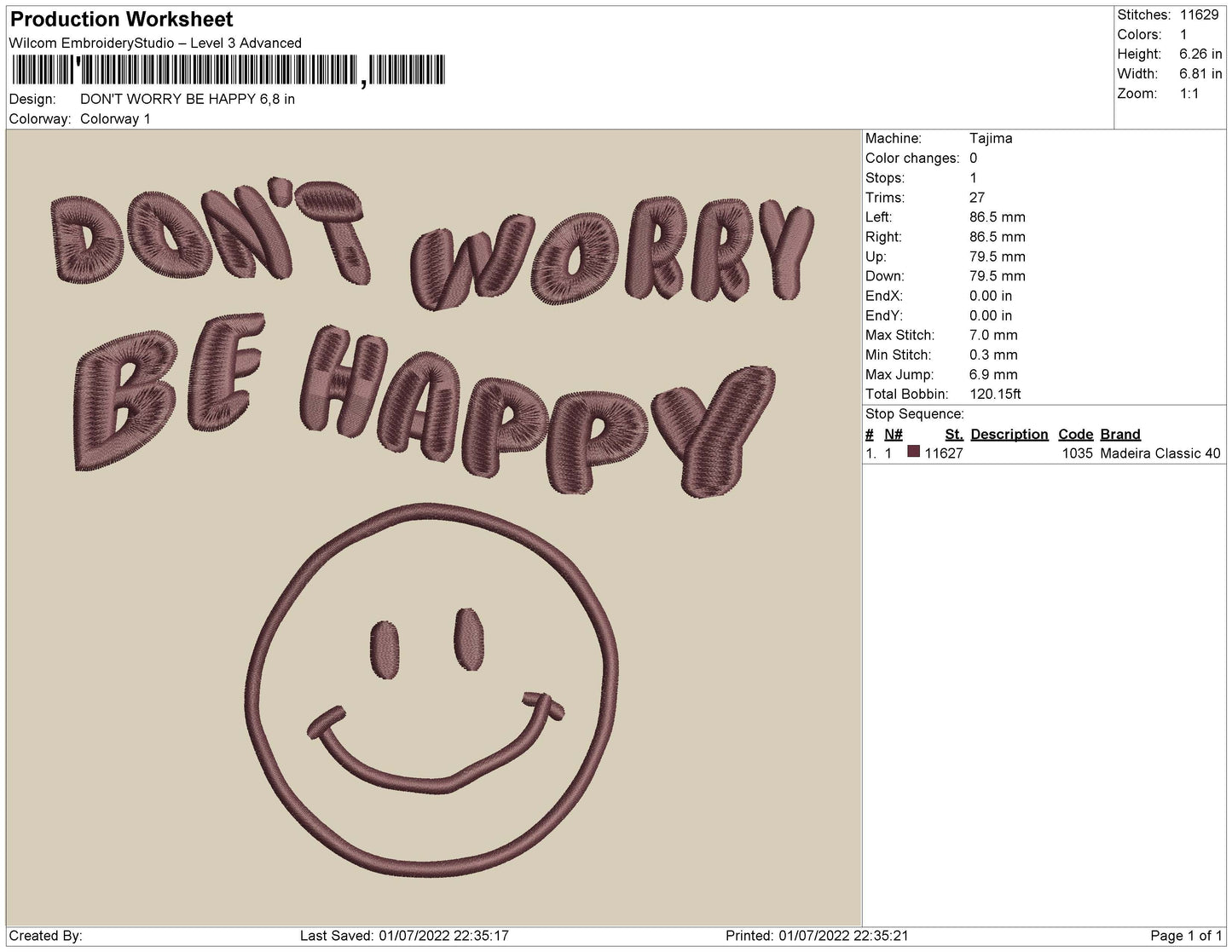The image size is (1232, 952).
Task: Click the Up value 79.5 mm
Action: tap(998, 257)
